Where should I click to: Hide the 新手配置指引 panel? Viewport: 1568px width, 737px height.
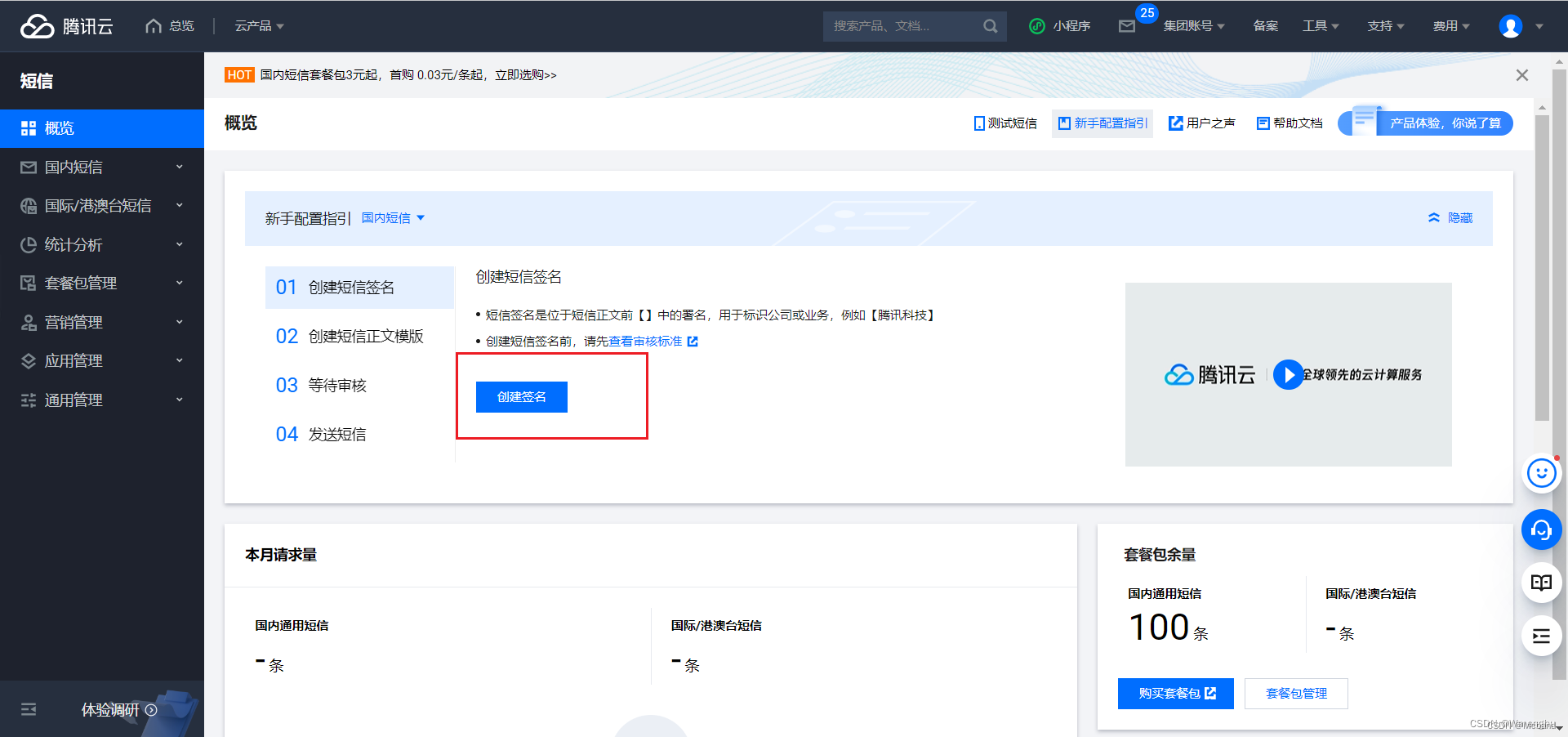click(1450, 218)
